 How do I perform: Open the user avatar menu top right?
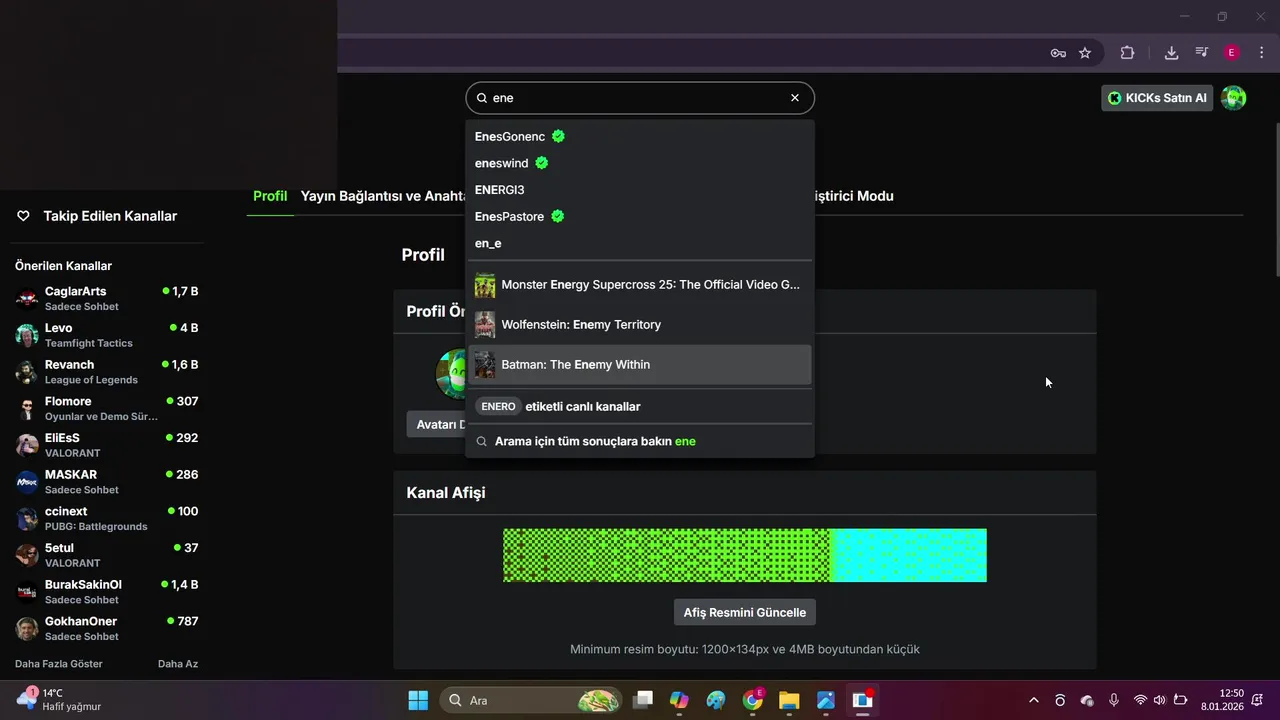click(1234, 98)
